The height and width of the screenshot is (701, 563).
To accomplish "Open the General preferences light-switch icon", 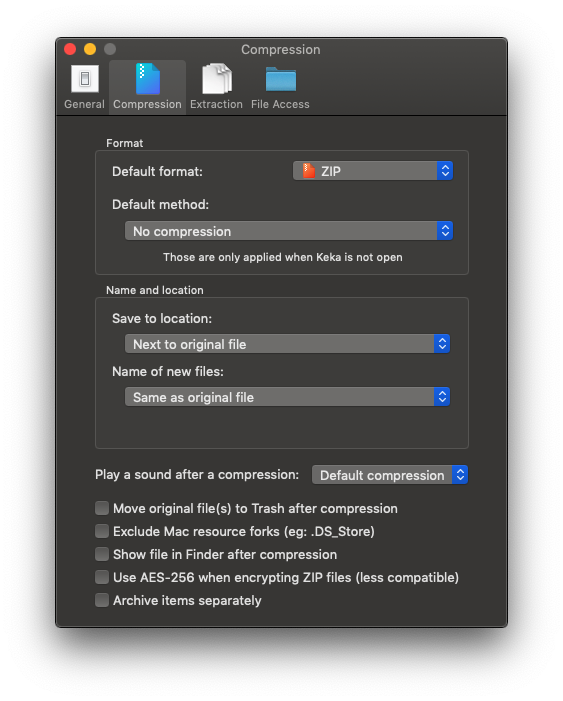I will (x=85, y=79).
